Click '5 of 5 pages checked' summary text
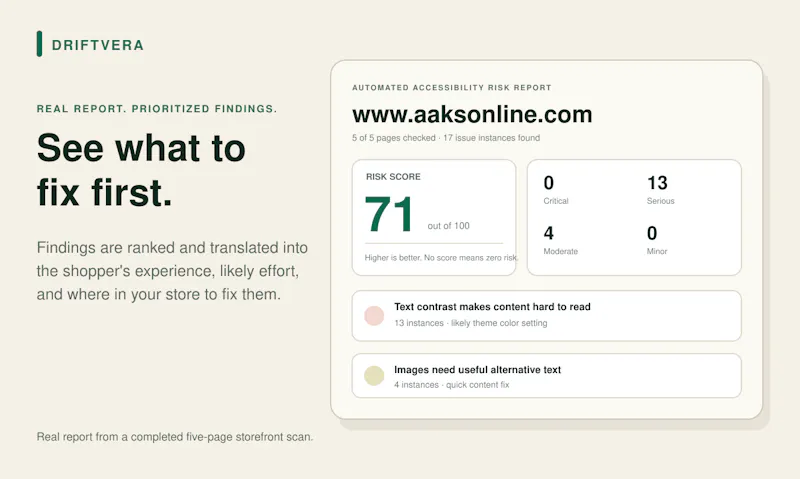The width and height of the screenshot is (800, 479). [393, 138]
